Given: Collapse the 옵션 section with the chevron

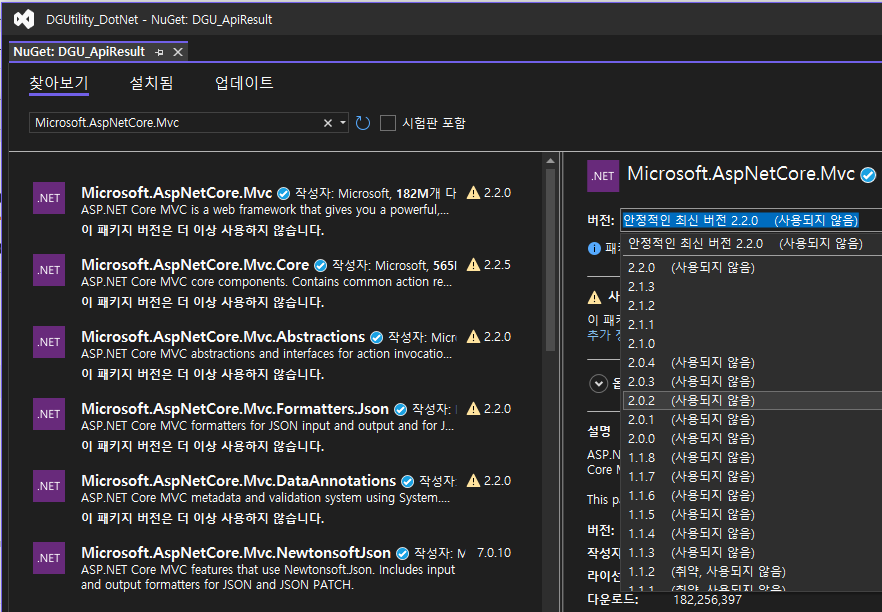Looking at the screenshot, I should pos(598,383).
